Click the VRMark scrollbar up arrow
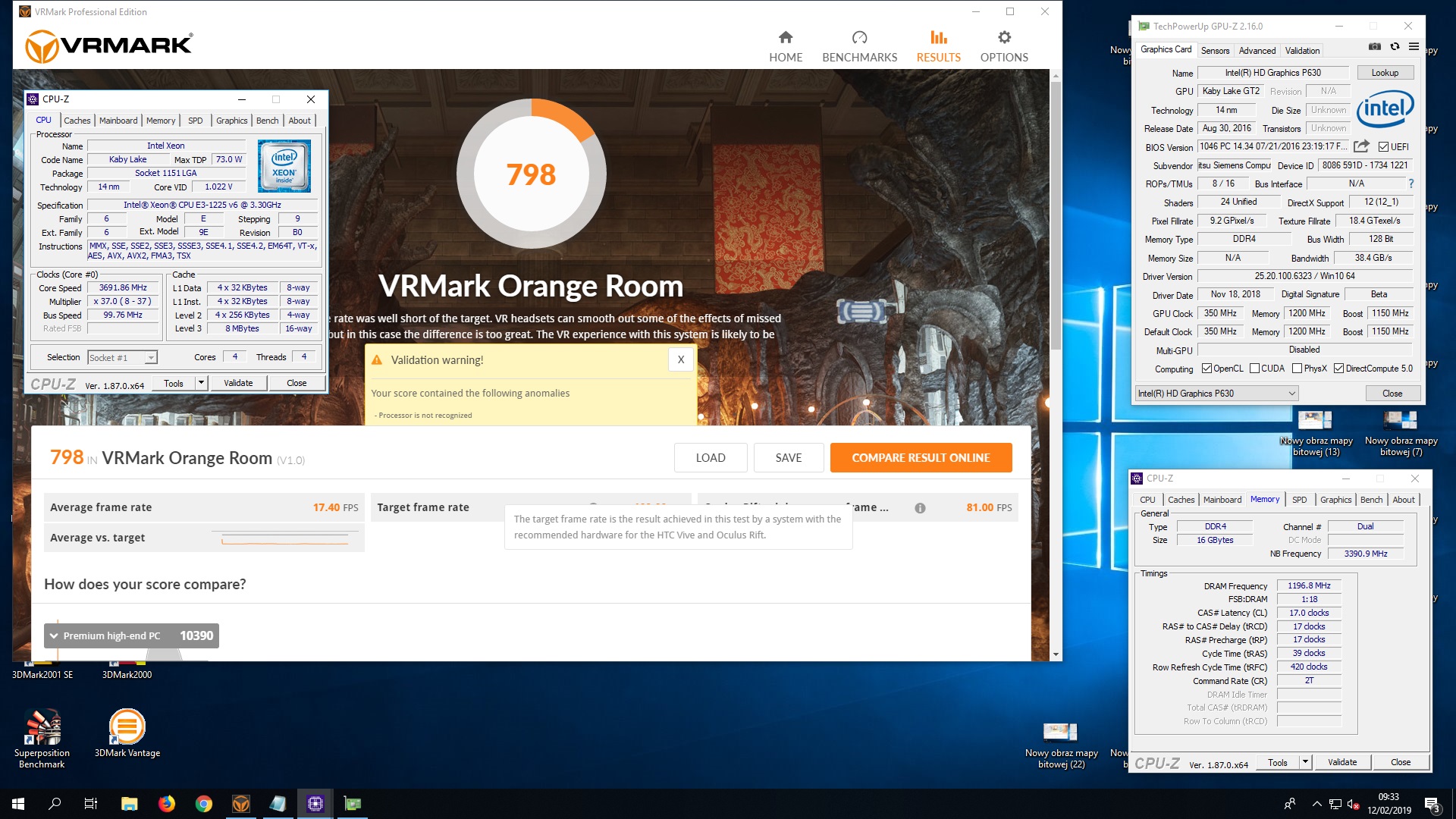 click(1055, 76)
